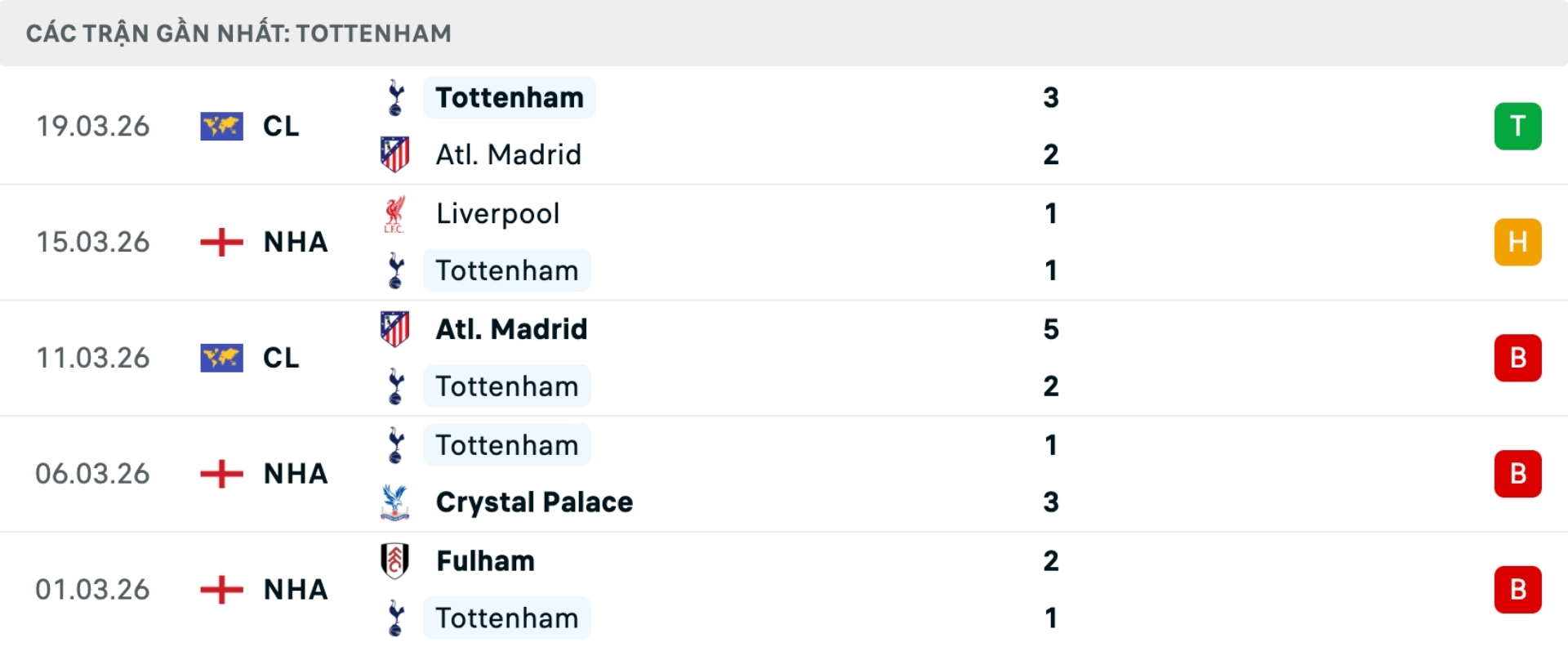The image size is (1568, 647).
Task: Click the Crystal Palace club crest
Action: pyautogui.click(x=395, y=502)
